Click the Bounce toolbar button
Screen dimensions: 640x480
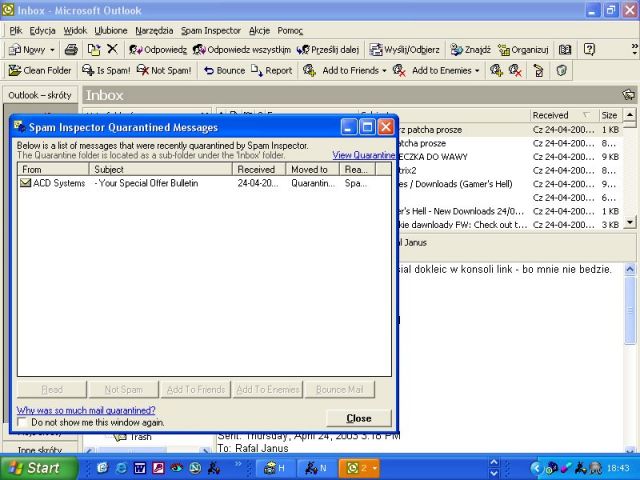coord(224,71)
